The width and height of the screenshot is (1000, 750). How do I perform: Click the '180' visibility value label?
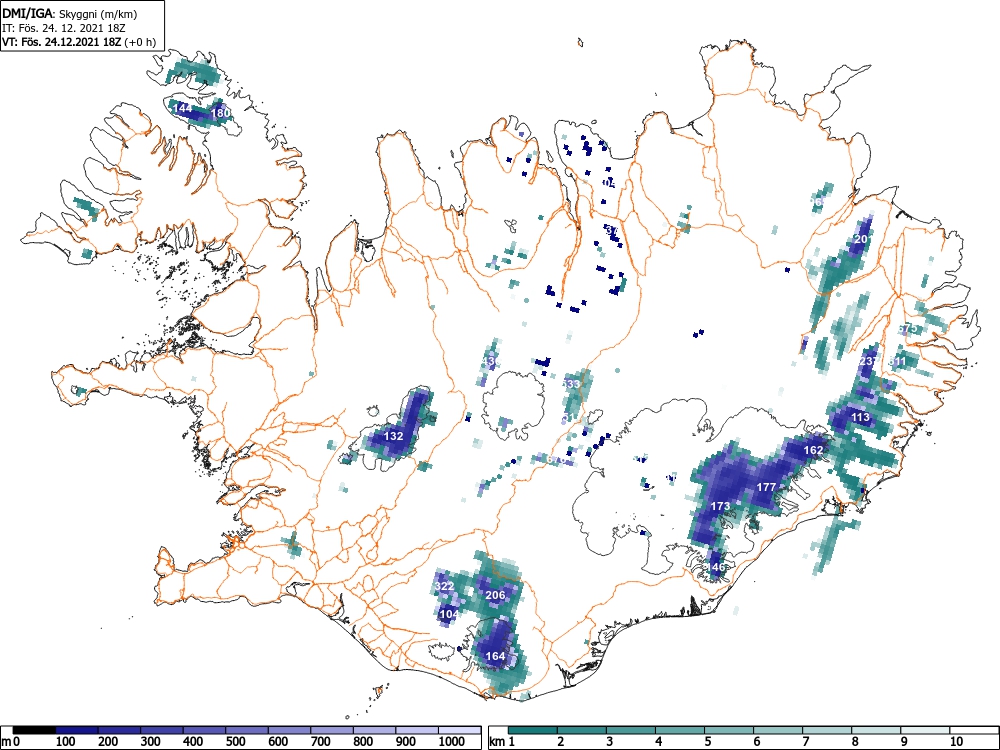click(x=220, y=113)
